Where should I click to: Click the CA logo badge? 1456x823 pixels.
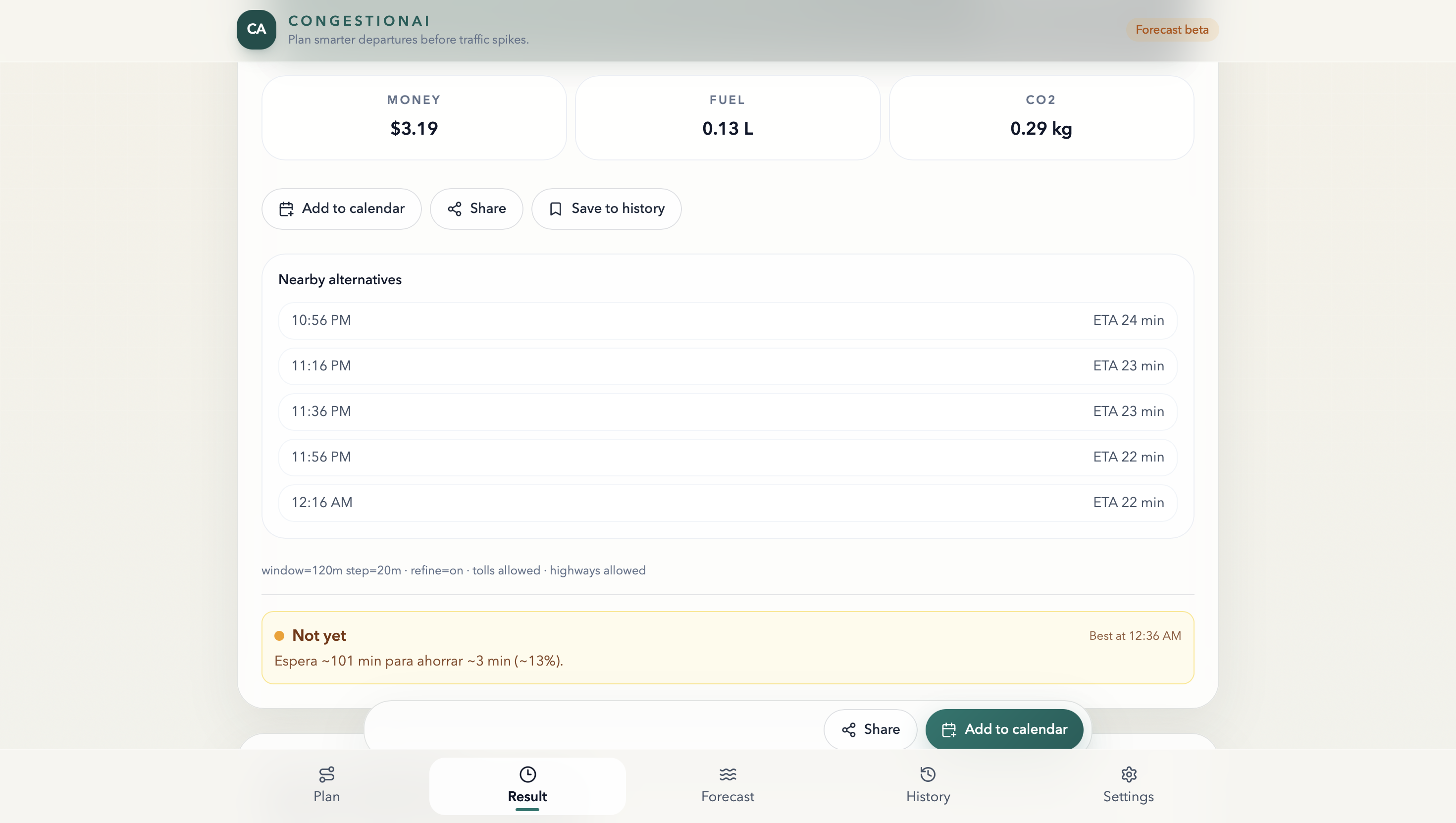point(256,29)
